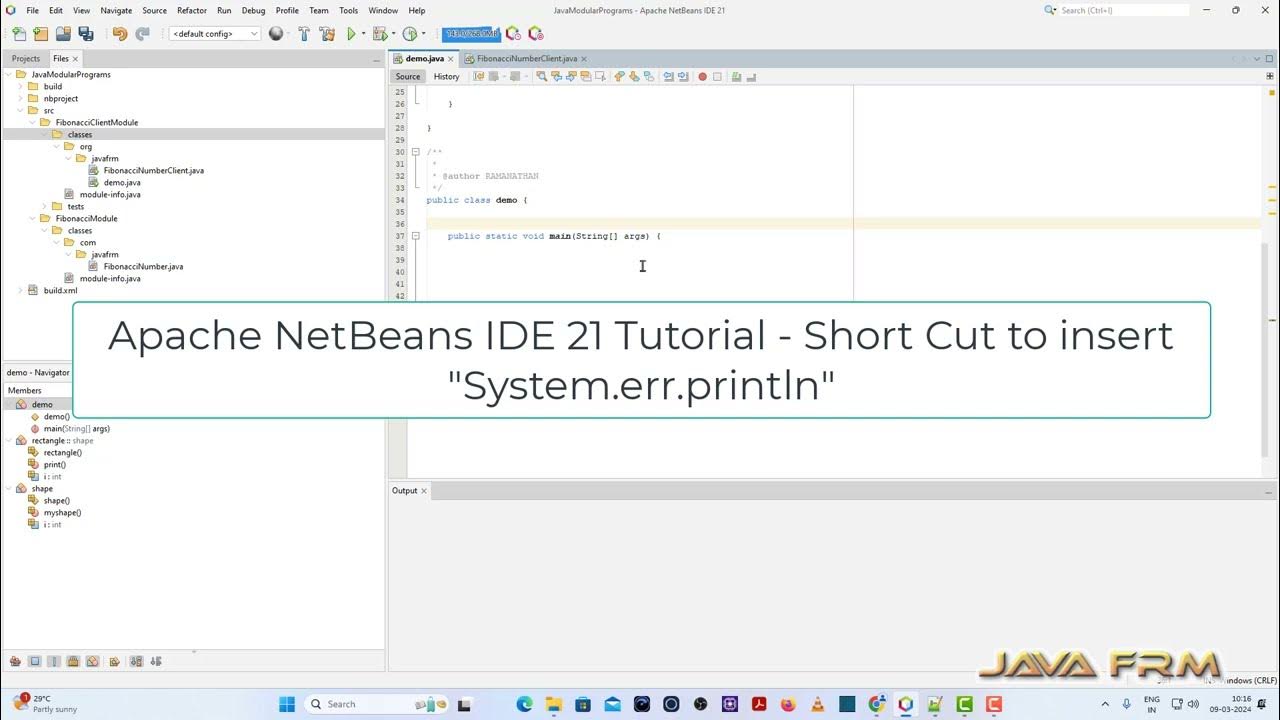1280x720 pixels.
Task: Click the Debug Project icon
Action: 379,34
